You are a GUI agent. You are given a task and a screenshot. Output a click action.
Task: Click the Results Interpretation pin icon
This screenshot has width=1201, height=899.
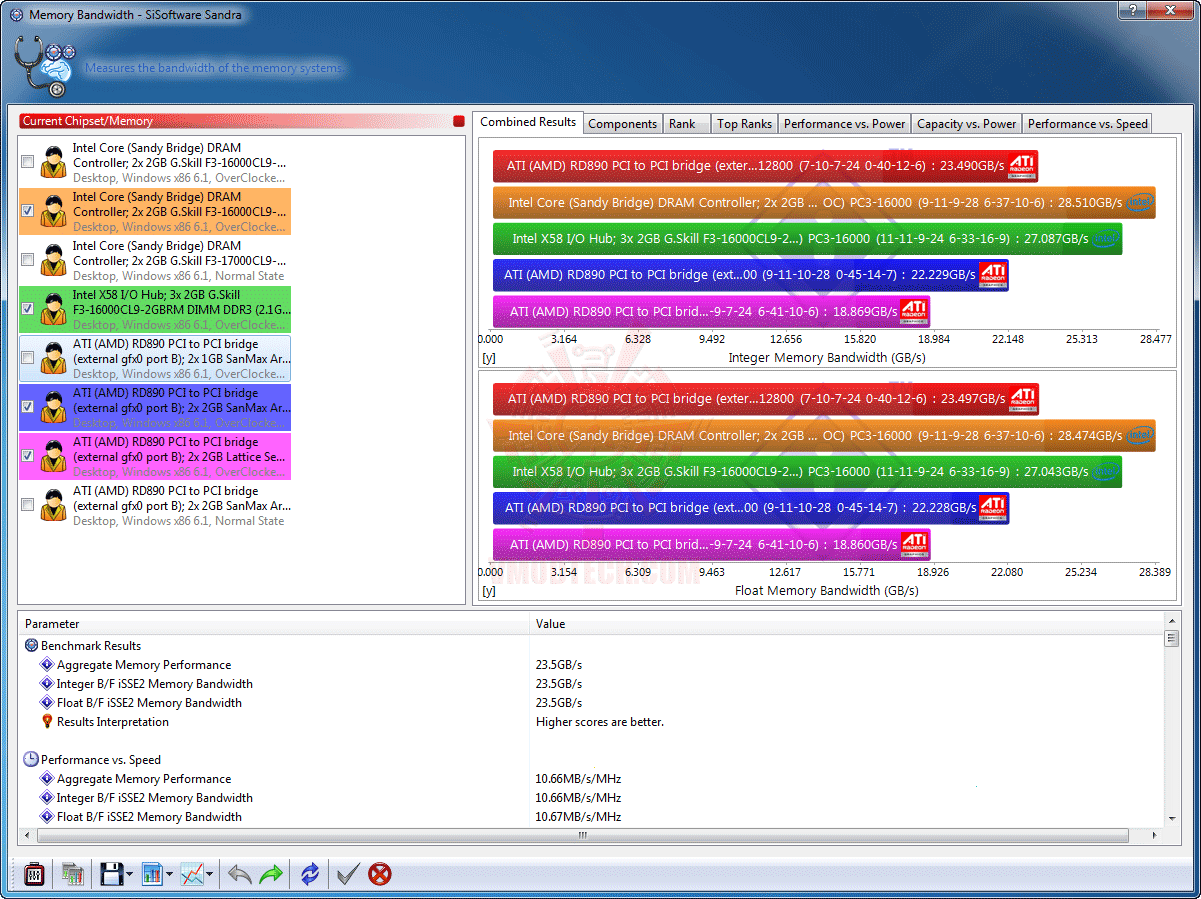(47, 722)
